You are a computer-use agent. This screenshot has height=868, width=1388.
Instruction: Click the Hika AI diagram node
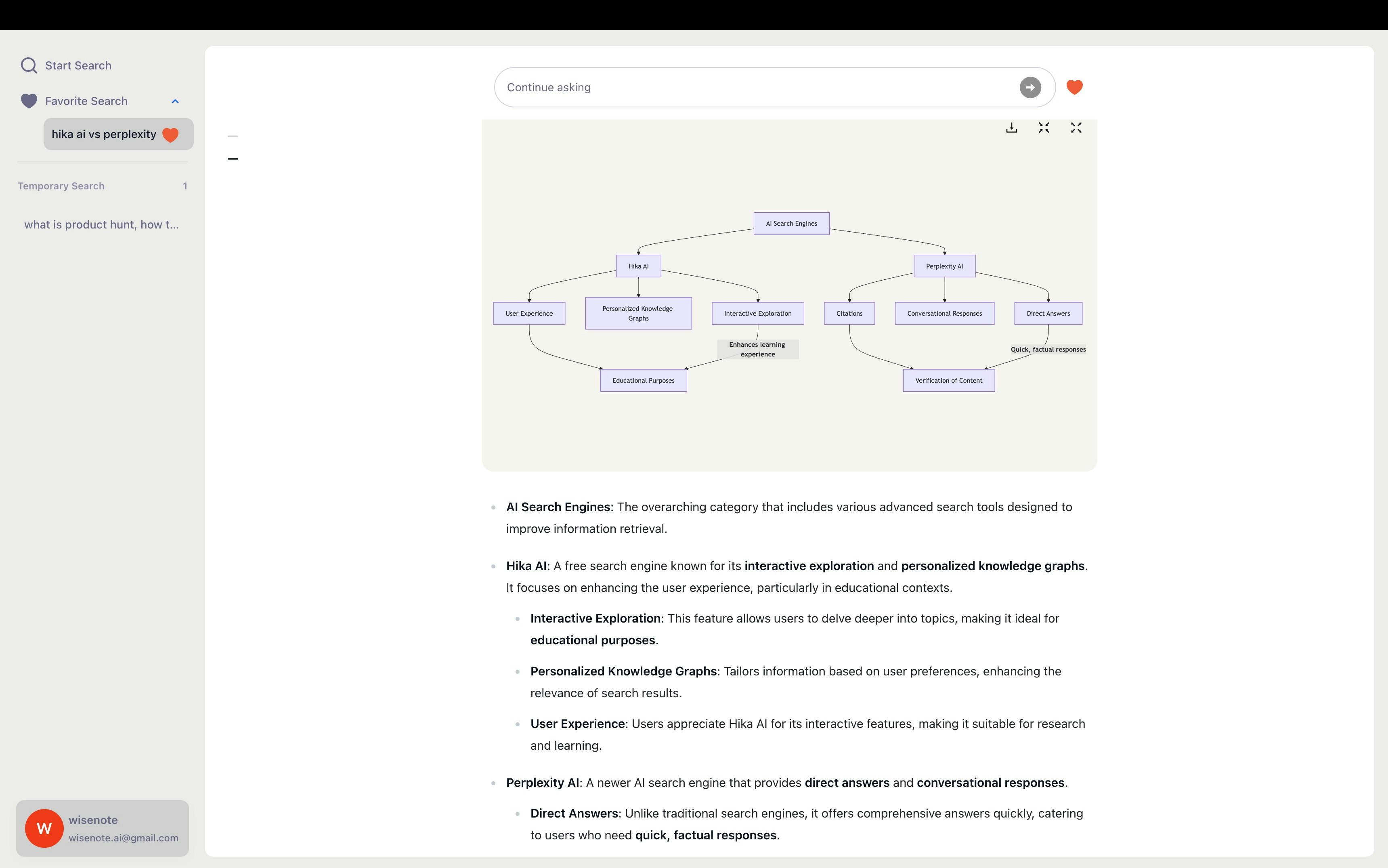[x=638, y=266]
